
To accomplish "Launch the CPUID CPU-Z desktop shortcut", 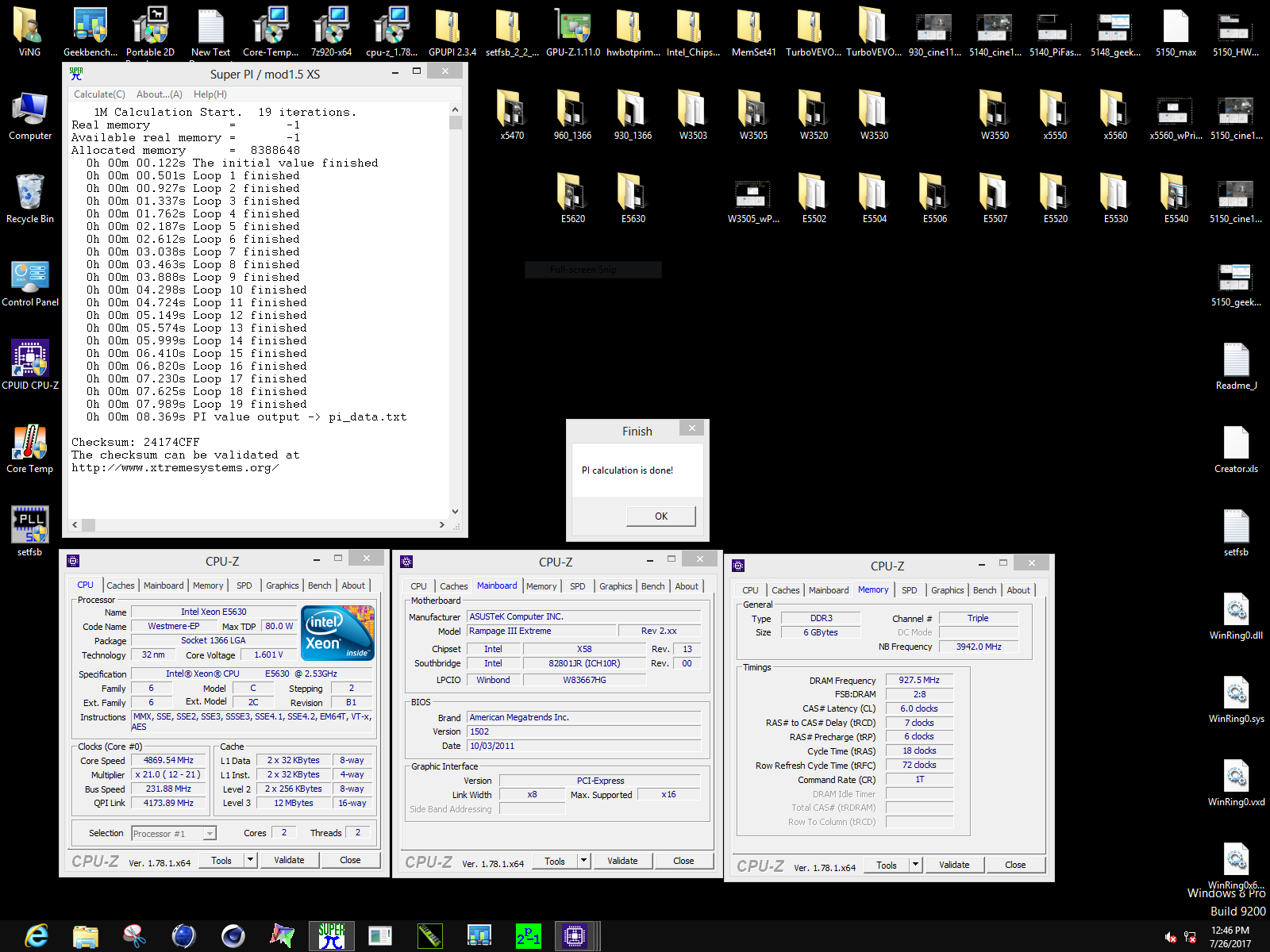I will click(30, 365).
